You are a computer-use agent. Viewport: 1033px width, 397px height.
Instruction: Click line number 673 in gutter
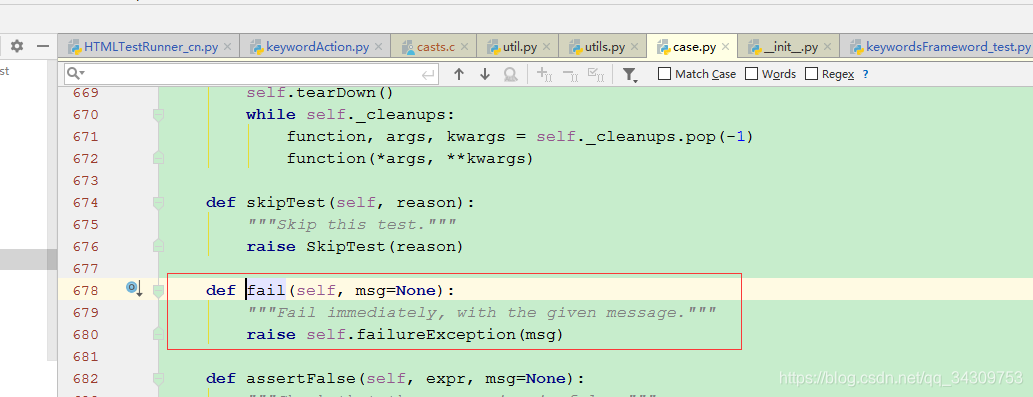(86, 180)
